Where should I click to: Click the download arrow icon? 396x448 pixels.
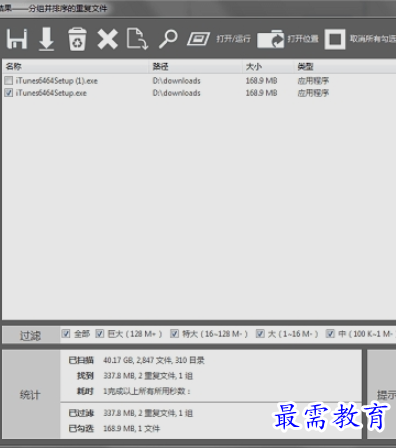(x=46, y=39)
